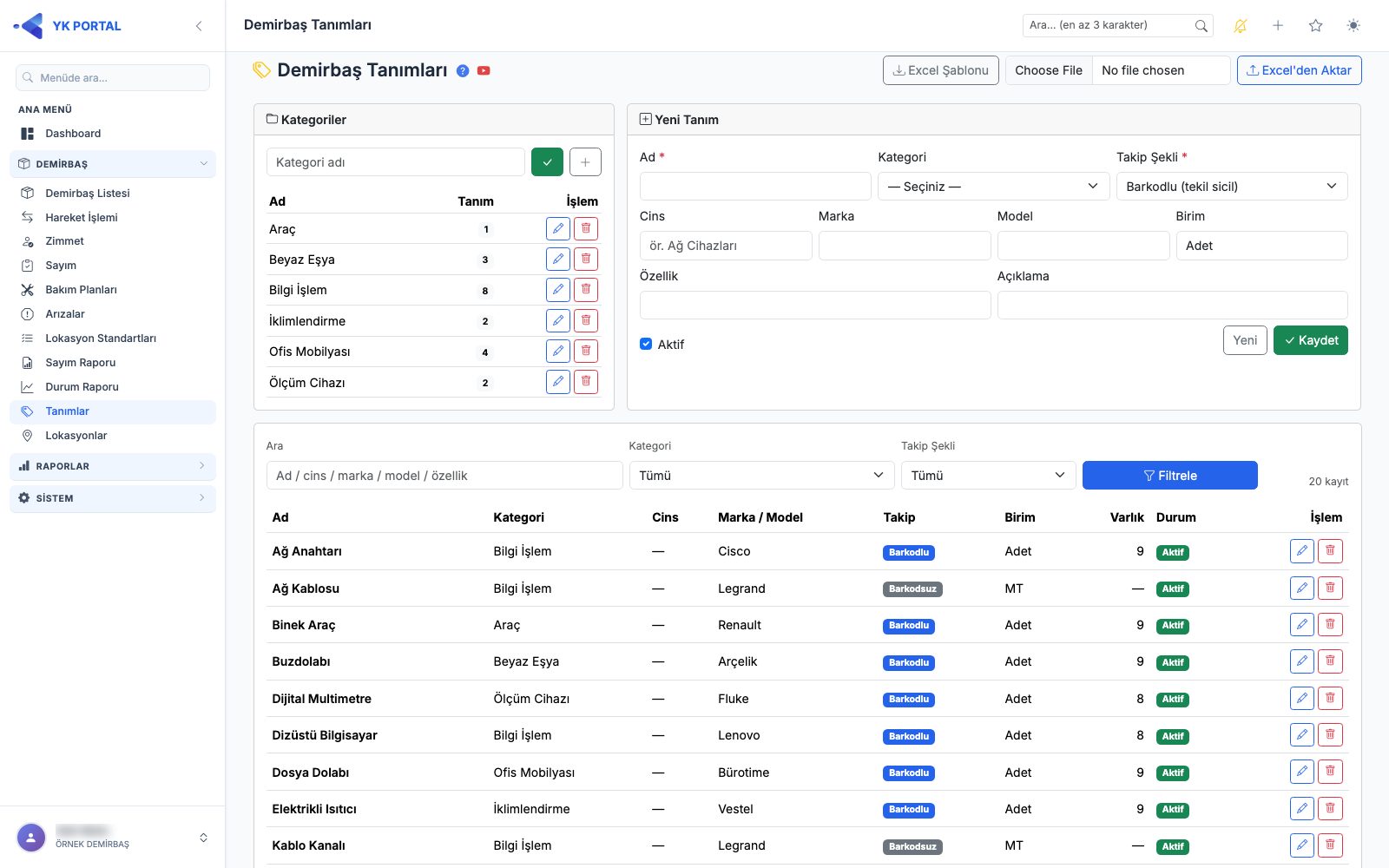Expand the RAPORLAR menu section

click(113, 466)
